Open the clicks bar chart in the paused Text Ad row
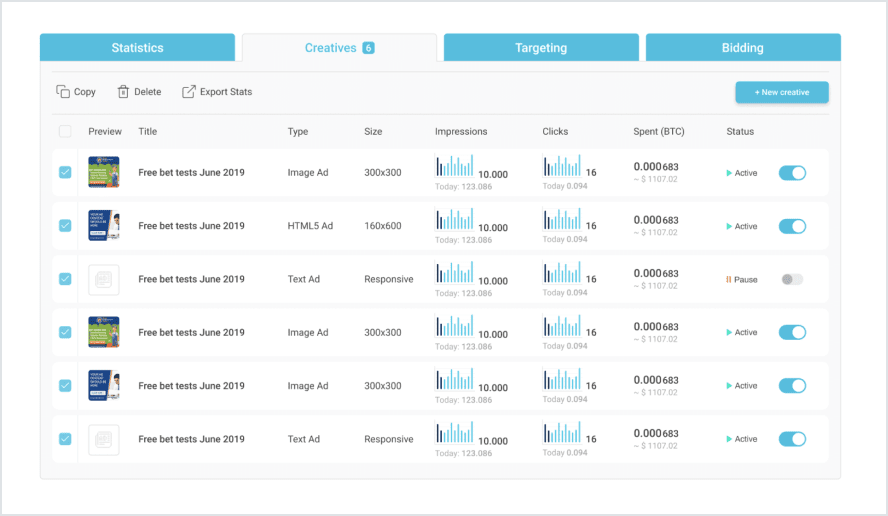Screen dimensions: 888x516 pyautogui.click(x=562, y=272)
